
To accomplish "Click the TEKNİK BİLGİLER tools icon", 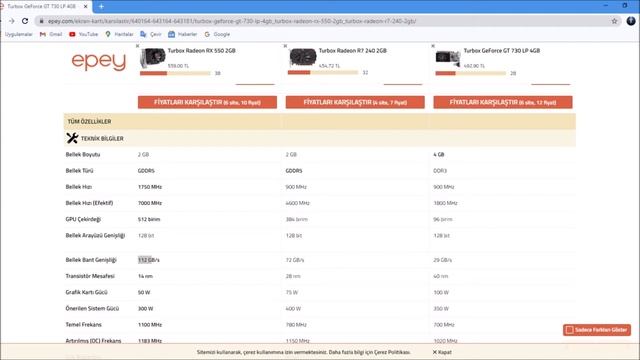I will (72, 138).
